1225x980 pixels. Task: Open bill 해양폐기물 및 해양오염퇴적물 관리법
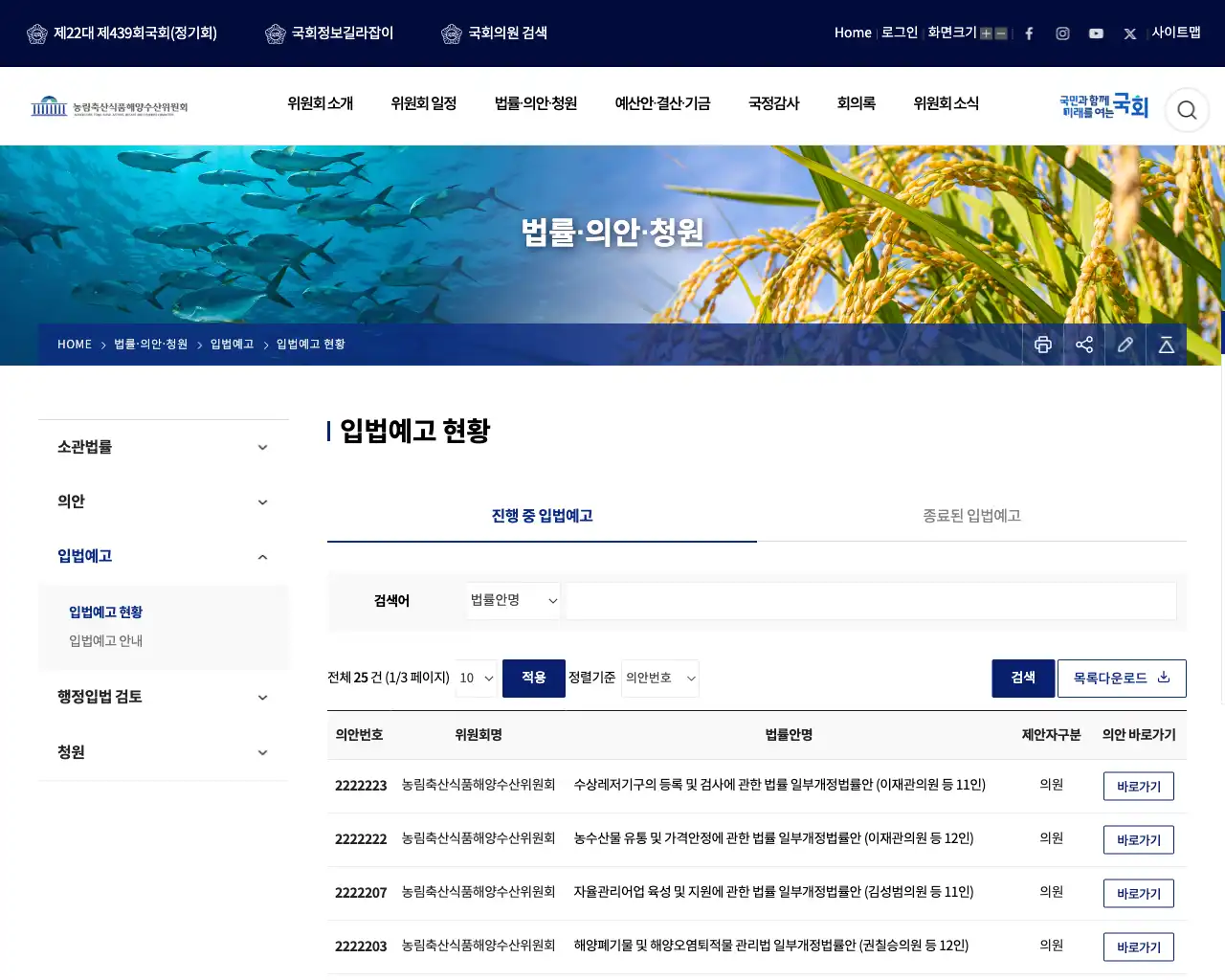pos(771,946)
